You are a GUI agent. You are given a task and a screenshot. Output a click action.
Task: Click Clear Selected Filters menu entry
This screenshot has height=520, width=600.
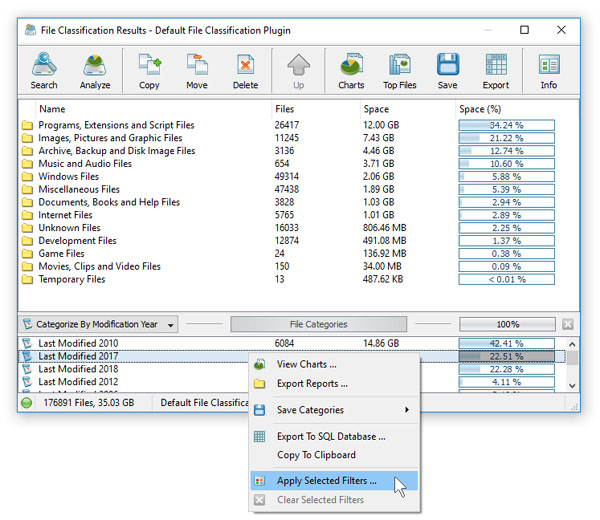[x=334, y=500]
